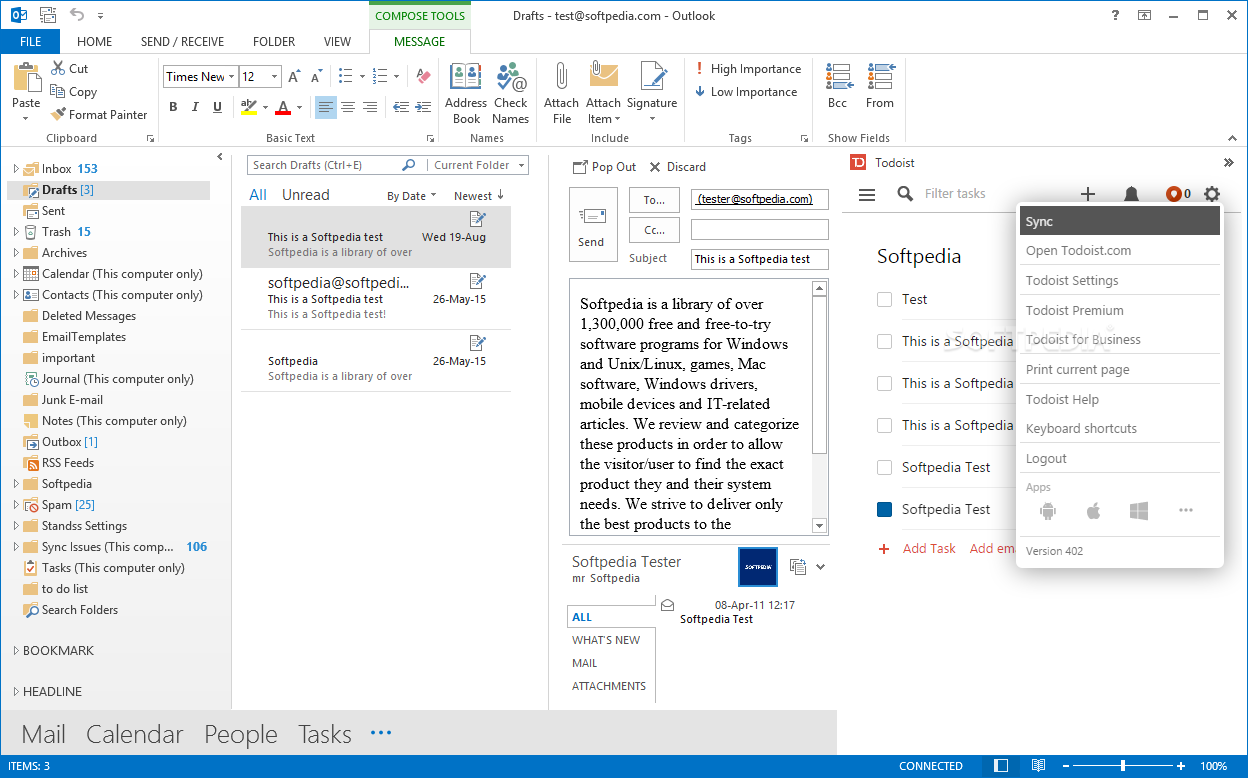Screen dimensions: 1248x778
Task: Open the font size dropdown
Action: pos(275,77)
